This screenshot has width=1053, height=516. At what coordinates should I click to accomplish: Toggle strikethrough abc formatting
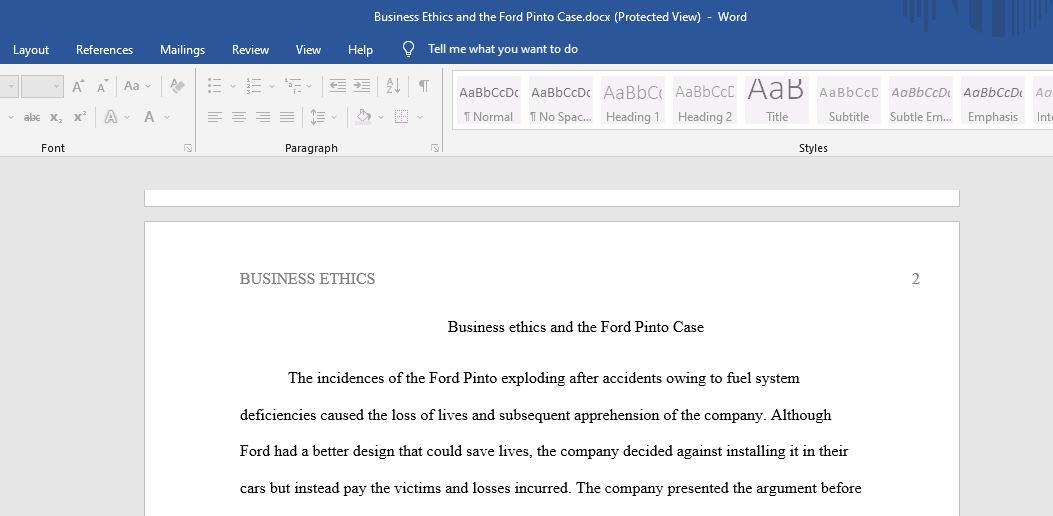(x=32, y=117)
